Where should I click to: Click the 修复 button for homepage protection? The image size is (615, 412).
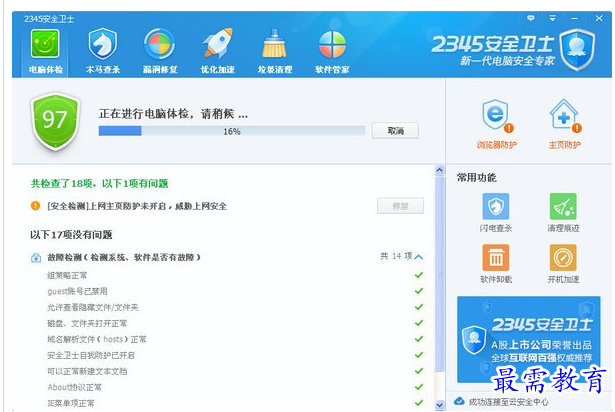[x=400, y=206]
